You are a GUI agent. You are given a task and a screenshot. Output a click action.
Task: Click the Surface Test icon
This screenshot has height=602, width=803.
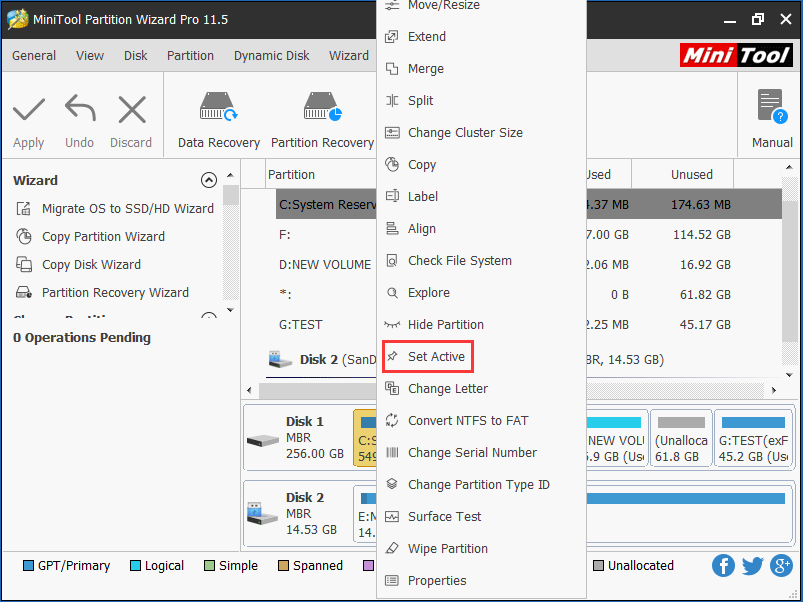click(x=392, y=517)
